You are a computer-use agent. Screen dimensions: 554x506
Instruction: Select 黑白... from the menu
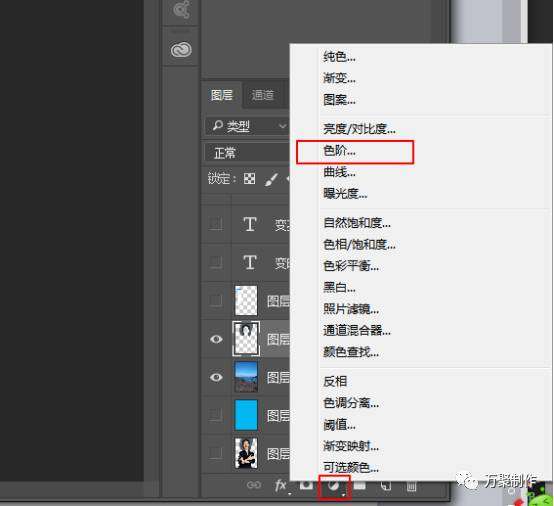coord(339,288)
